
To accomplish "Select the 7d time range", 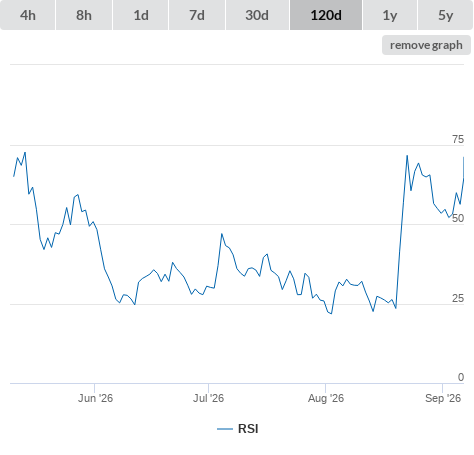I will [197, 15].
